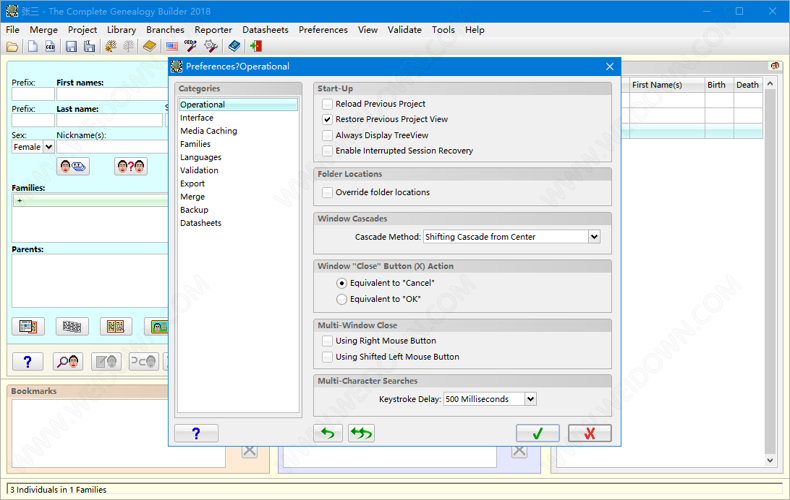790x500 pixels.
Task: Click the Death column header
Action: click(748, 85)
